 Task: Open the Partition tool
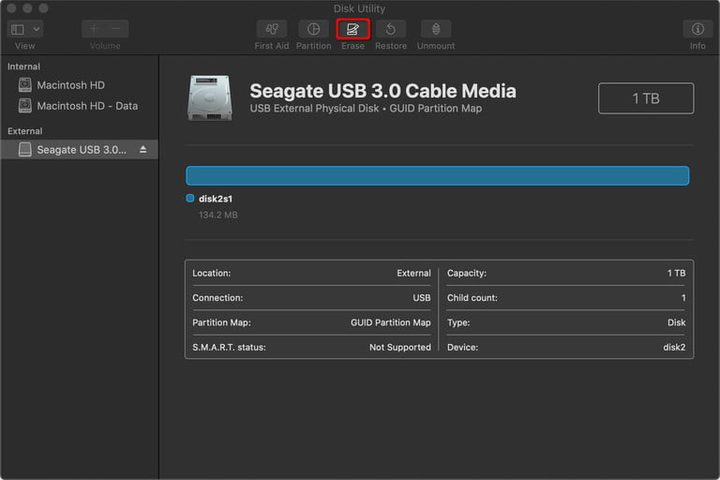[x=314, y=29]
